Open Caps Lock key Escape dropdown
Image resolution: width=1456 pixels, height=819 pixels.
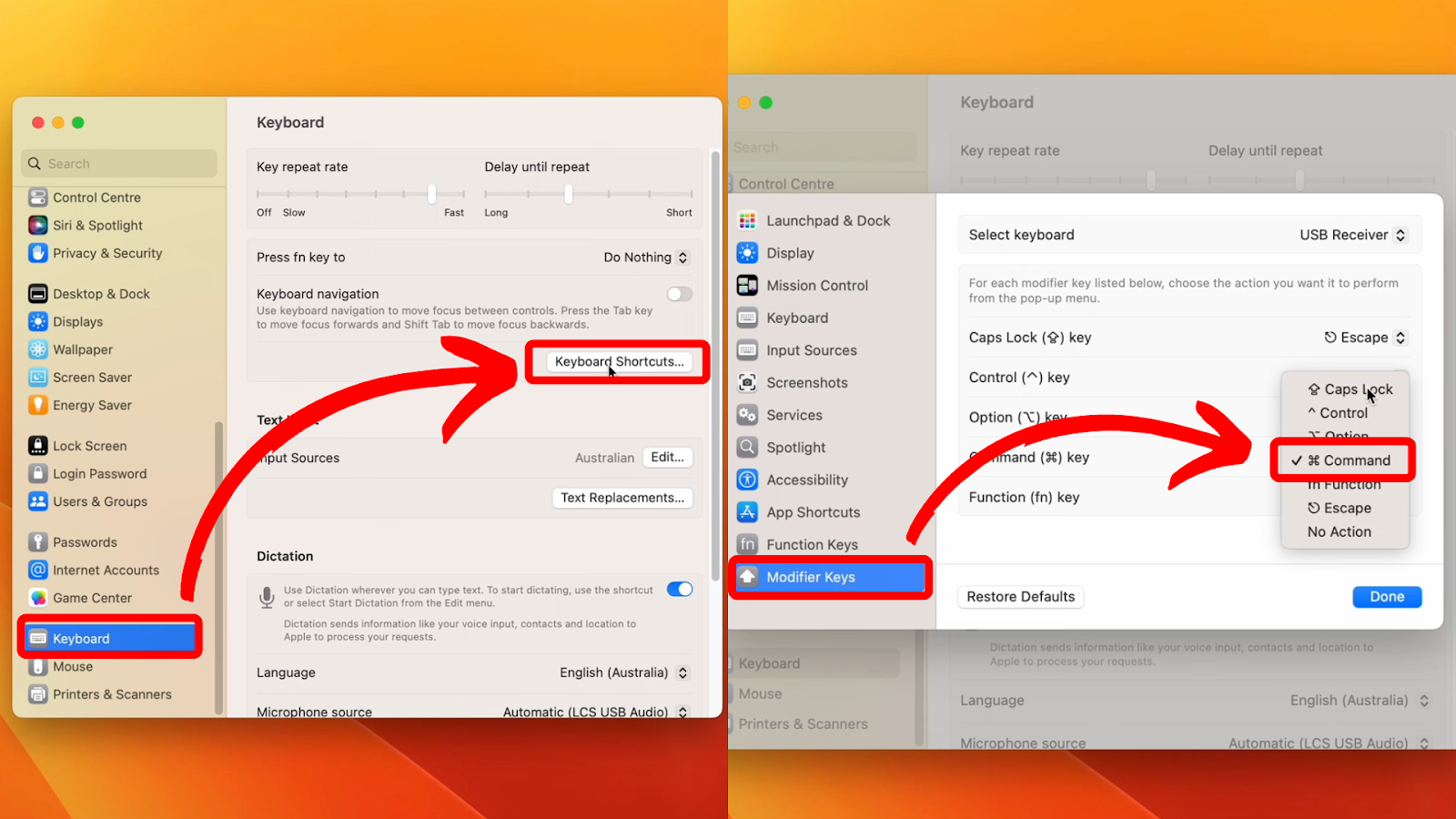click(1365, 338)
